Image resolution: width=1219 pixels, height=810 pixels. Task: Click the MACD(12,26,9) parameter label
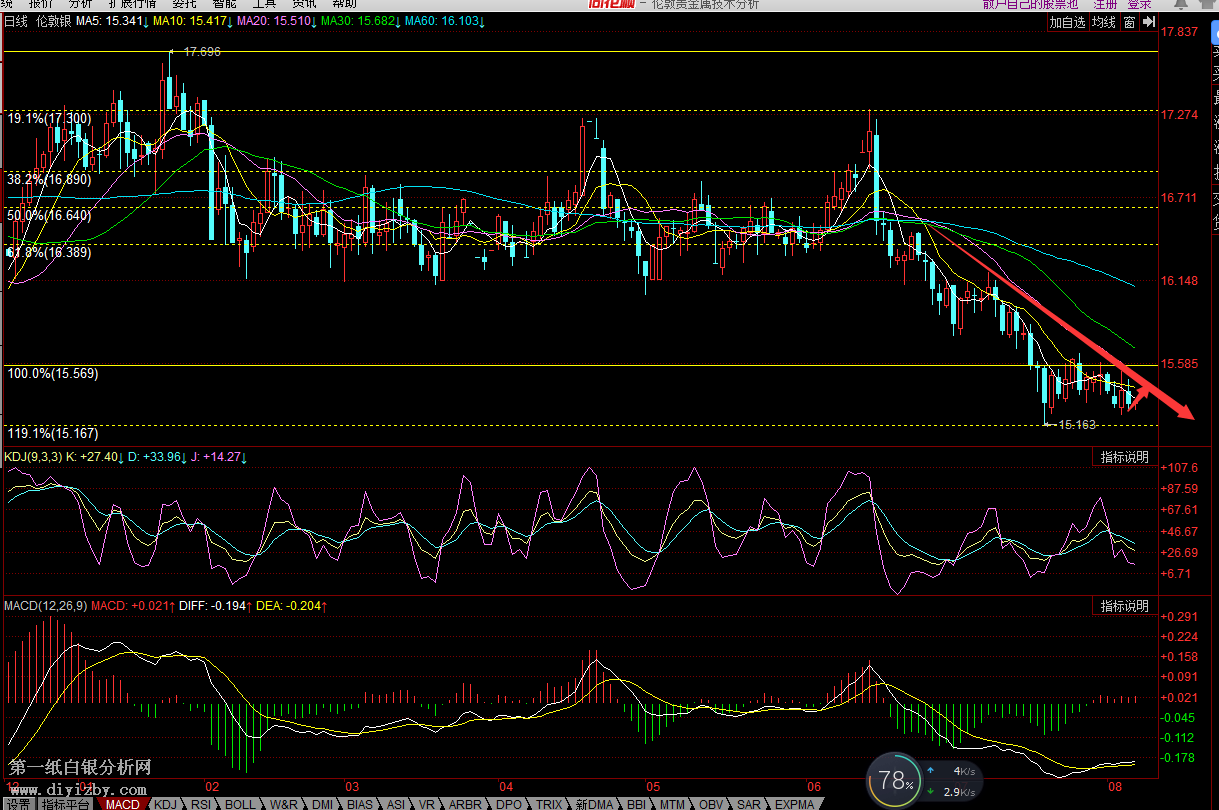click(x=45, y=606)
